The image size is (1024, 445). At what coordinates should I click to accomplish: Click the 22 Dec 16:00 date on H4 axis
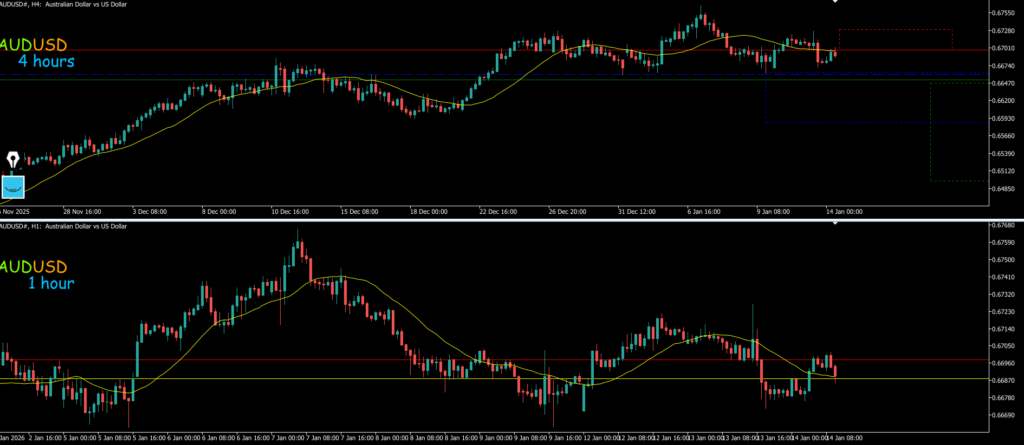498,212
